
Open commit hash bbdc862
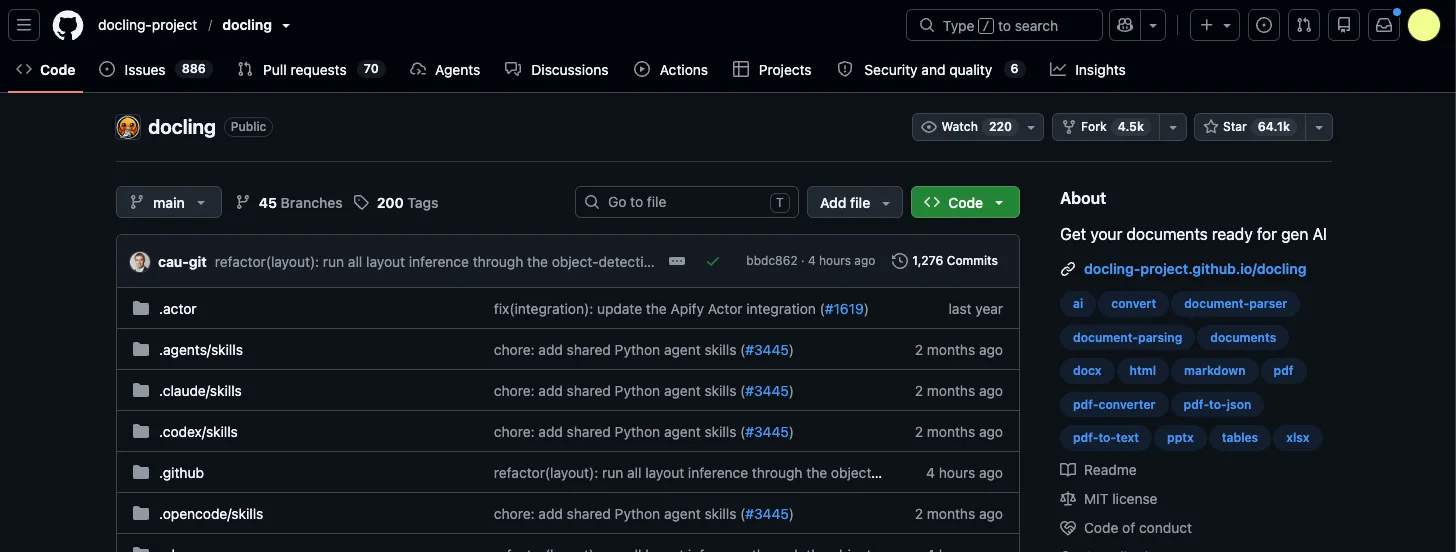click(772, 261)
